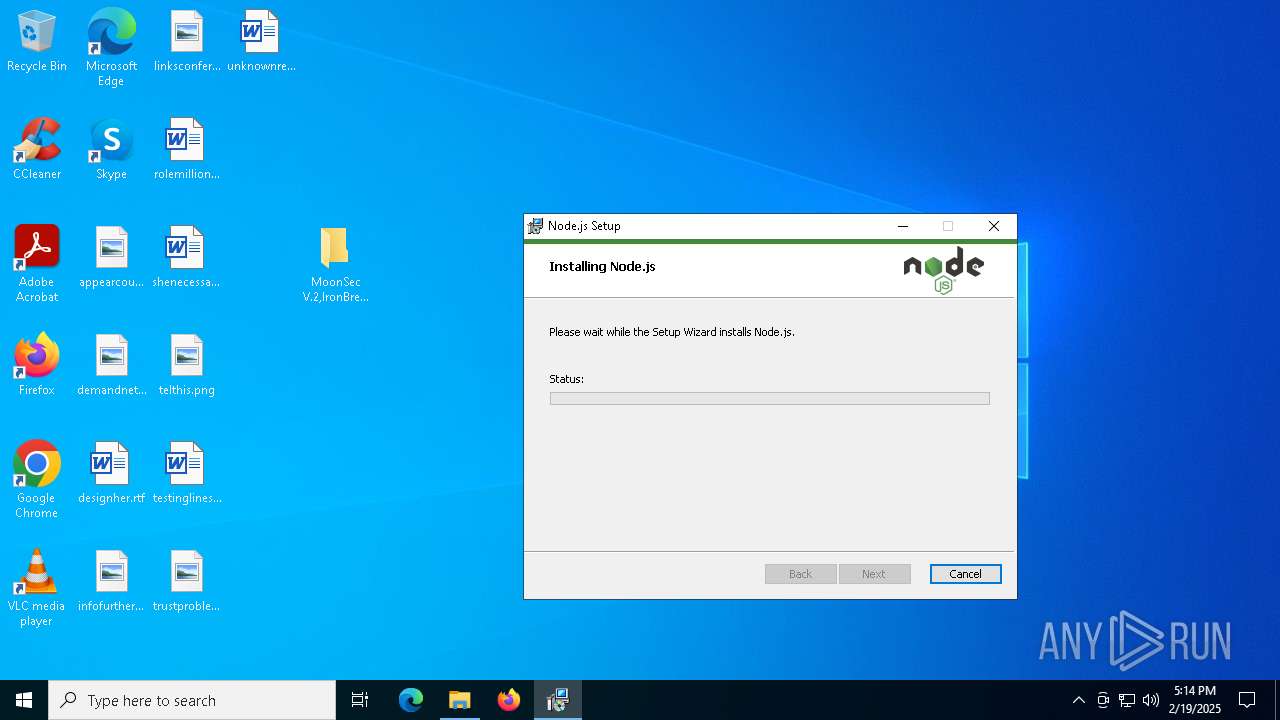Cancel the Node.js installation

[x=965, y=574]
